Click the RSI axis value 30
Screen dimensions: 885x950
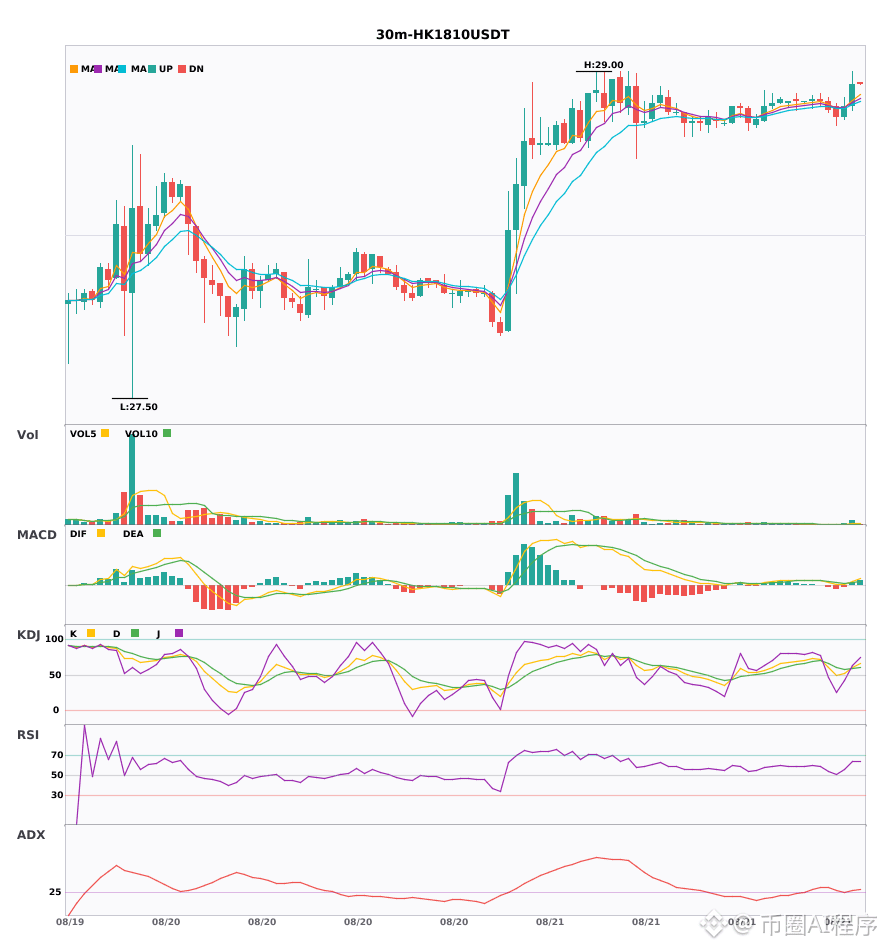click(57, 795)
